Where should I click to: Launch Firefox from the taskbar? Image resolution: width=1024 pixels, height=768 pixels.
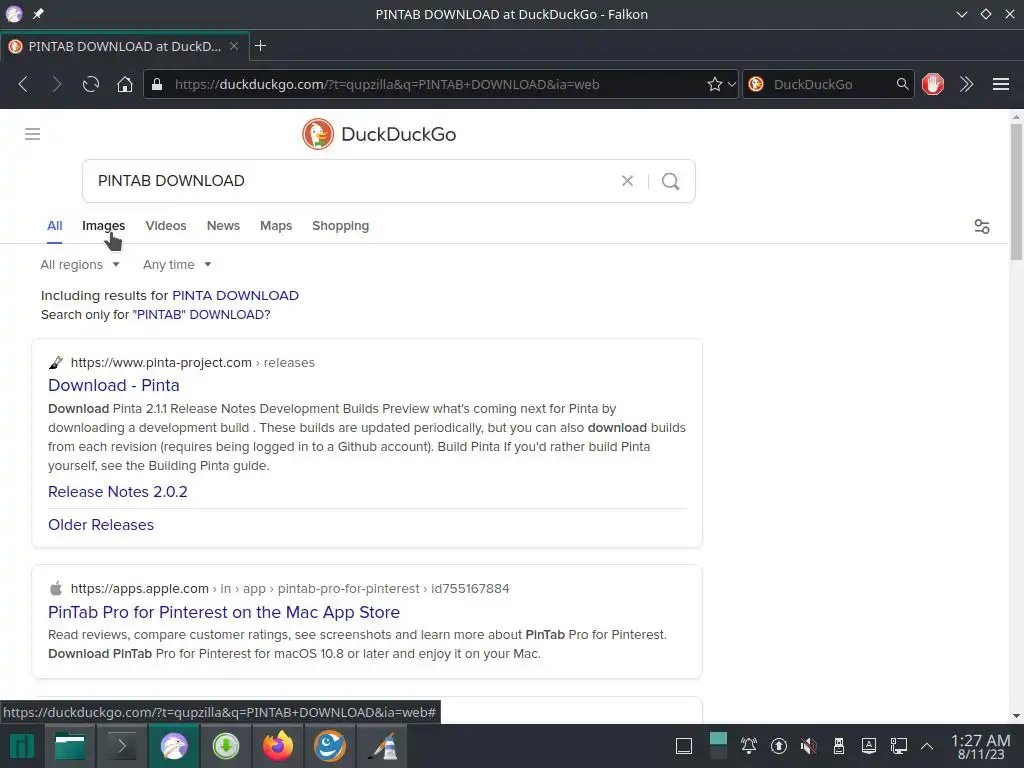tap(278, 746)
